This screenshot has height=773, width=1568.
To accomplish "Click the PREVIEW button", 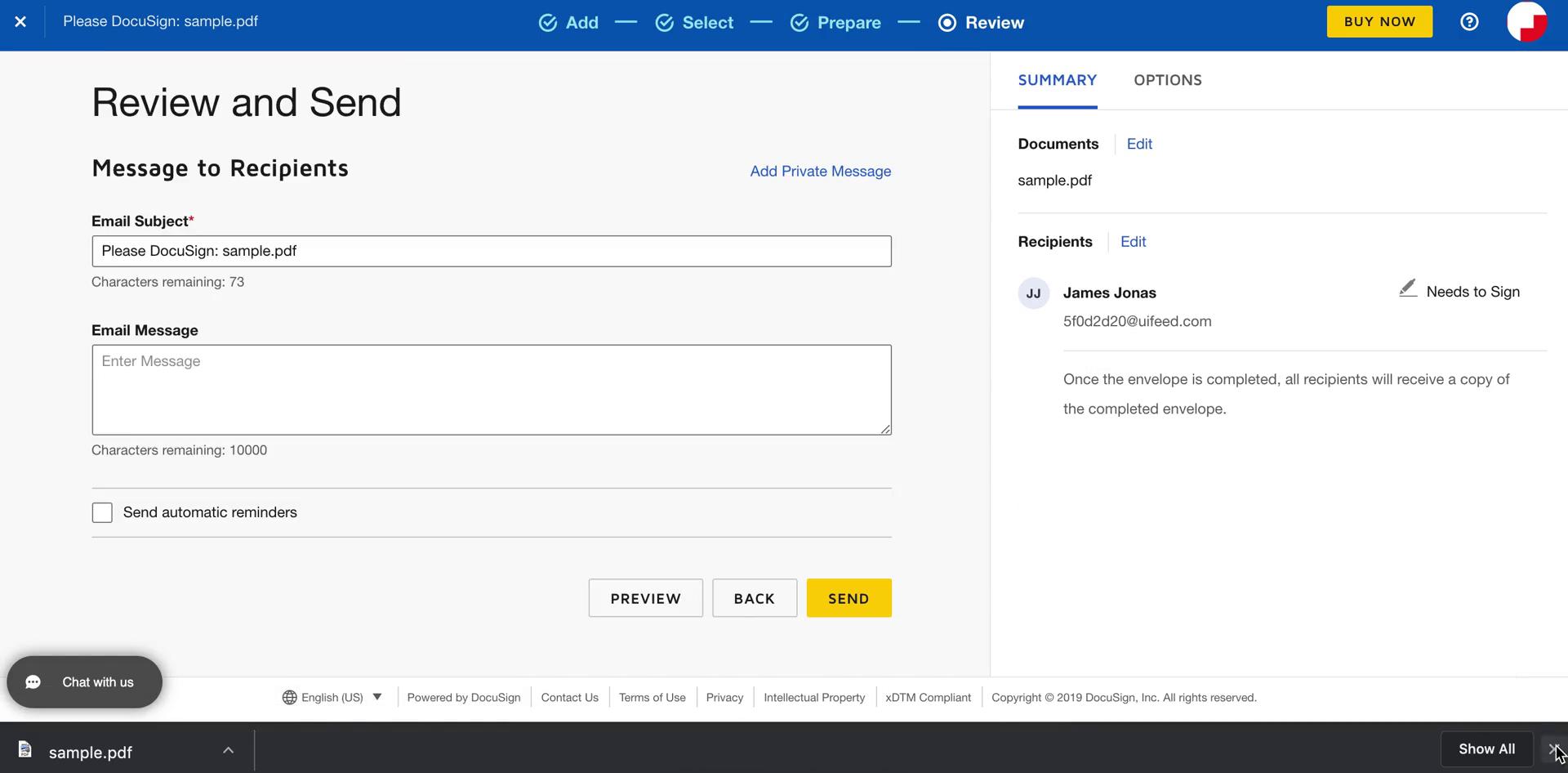I will [646, 598].
